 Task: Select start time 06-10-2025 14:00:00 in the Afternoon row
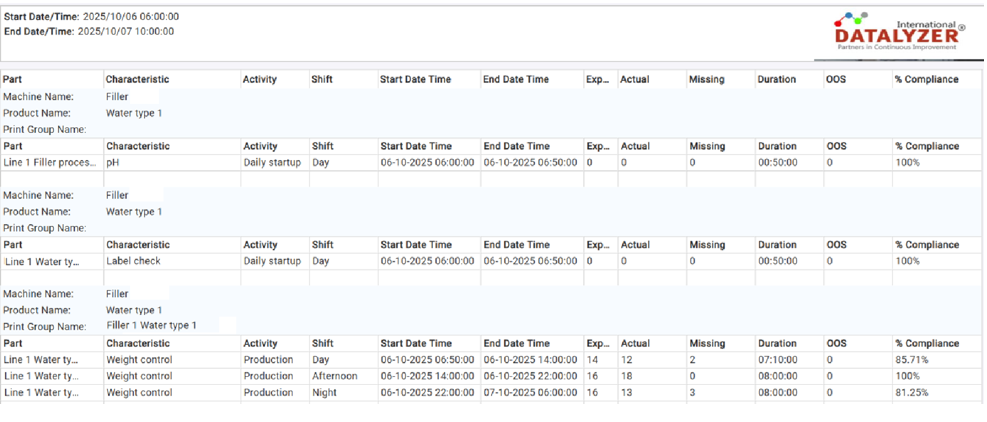coord(427,376)
